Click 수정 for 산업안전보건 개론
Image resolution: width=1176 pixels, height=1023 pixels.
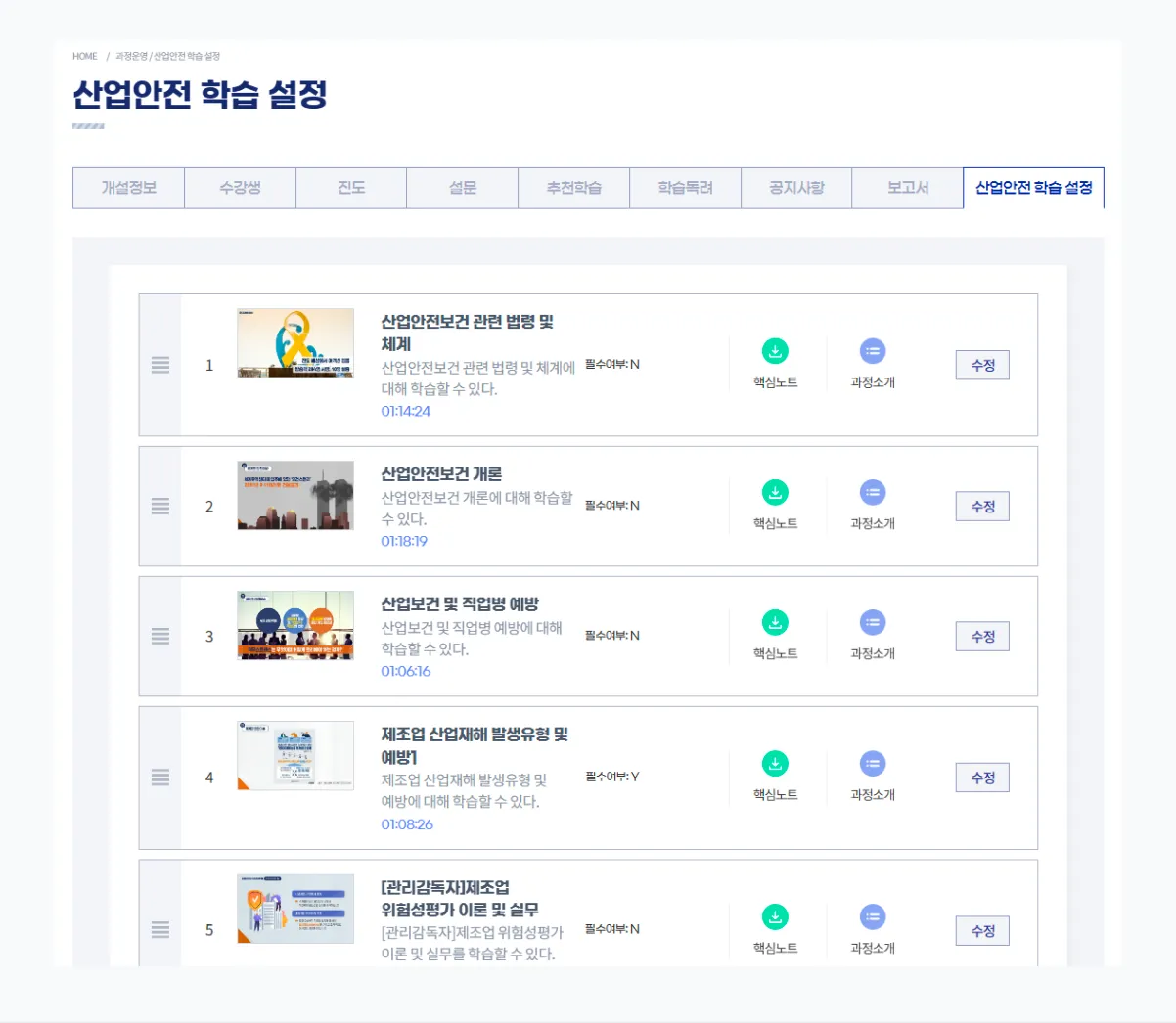981,506
